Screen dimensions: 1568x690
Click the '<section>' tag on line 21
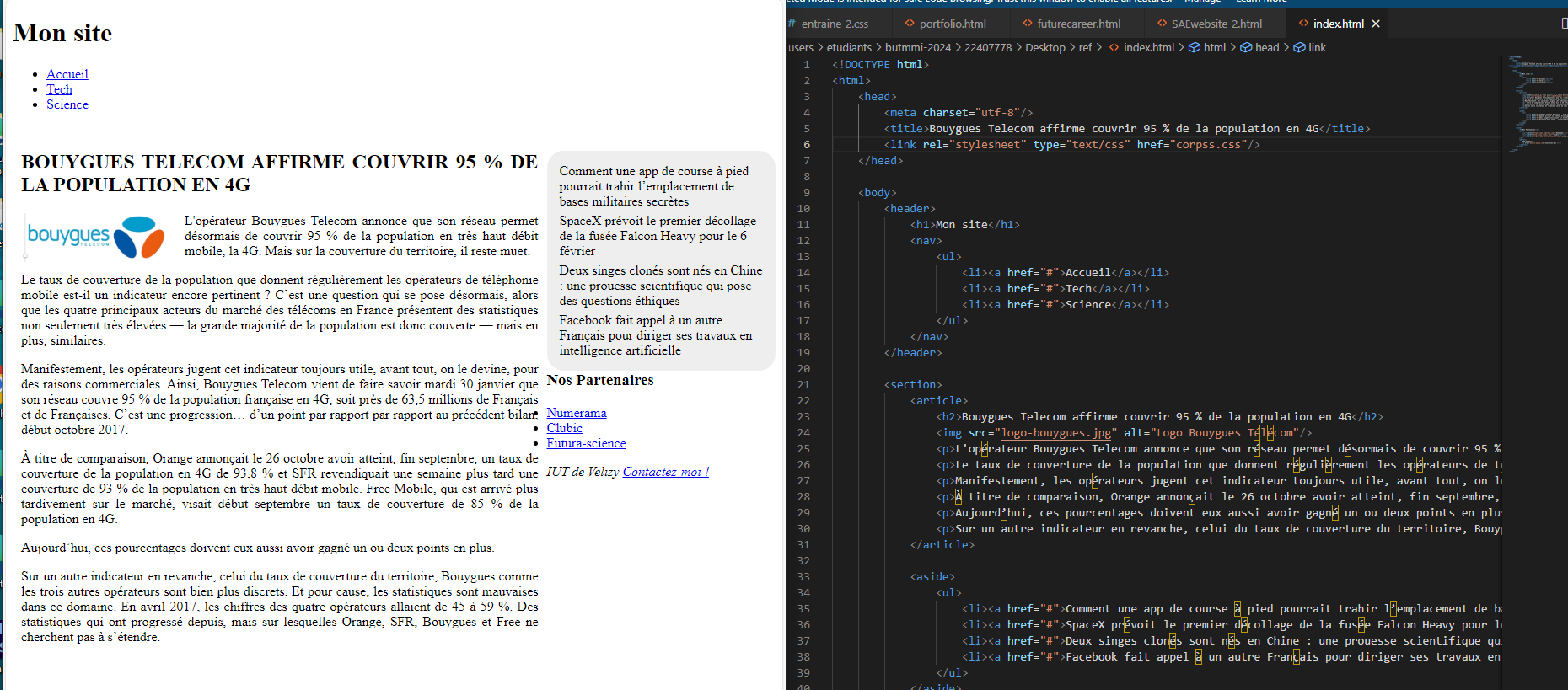[913, 384]
